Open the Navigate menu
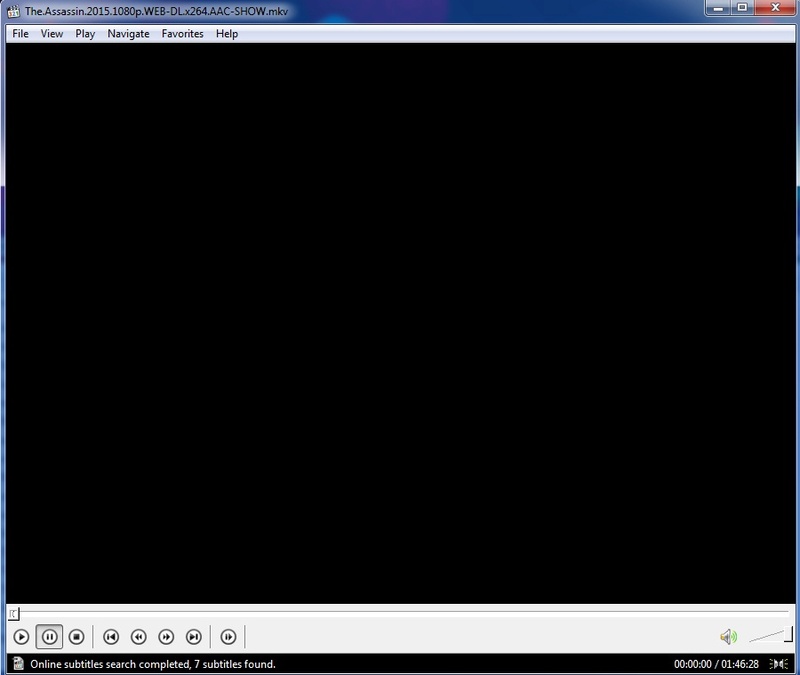Image resolution: width=800 pixels, height=675 pixels. pos(129,34)
